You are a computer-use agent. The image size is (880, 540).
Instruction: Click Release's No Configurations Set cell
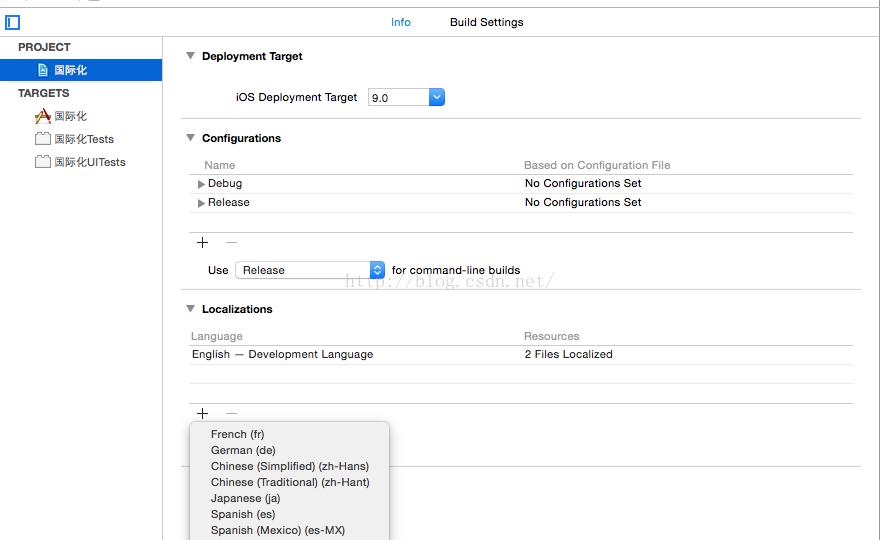tap(583, 203)
